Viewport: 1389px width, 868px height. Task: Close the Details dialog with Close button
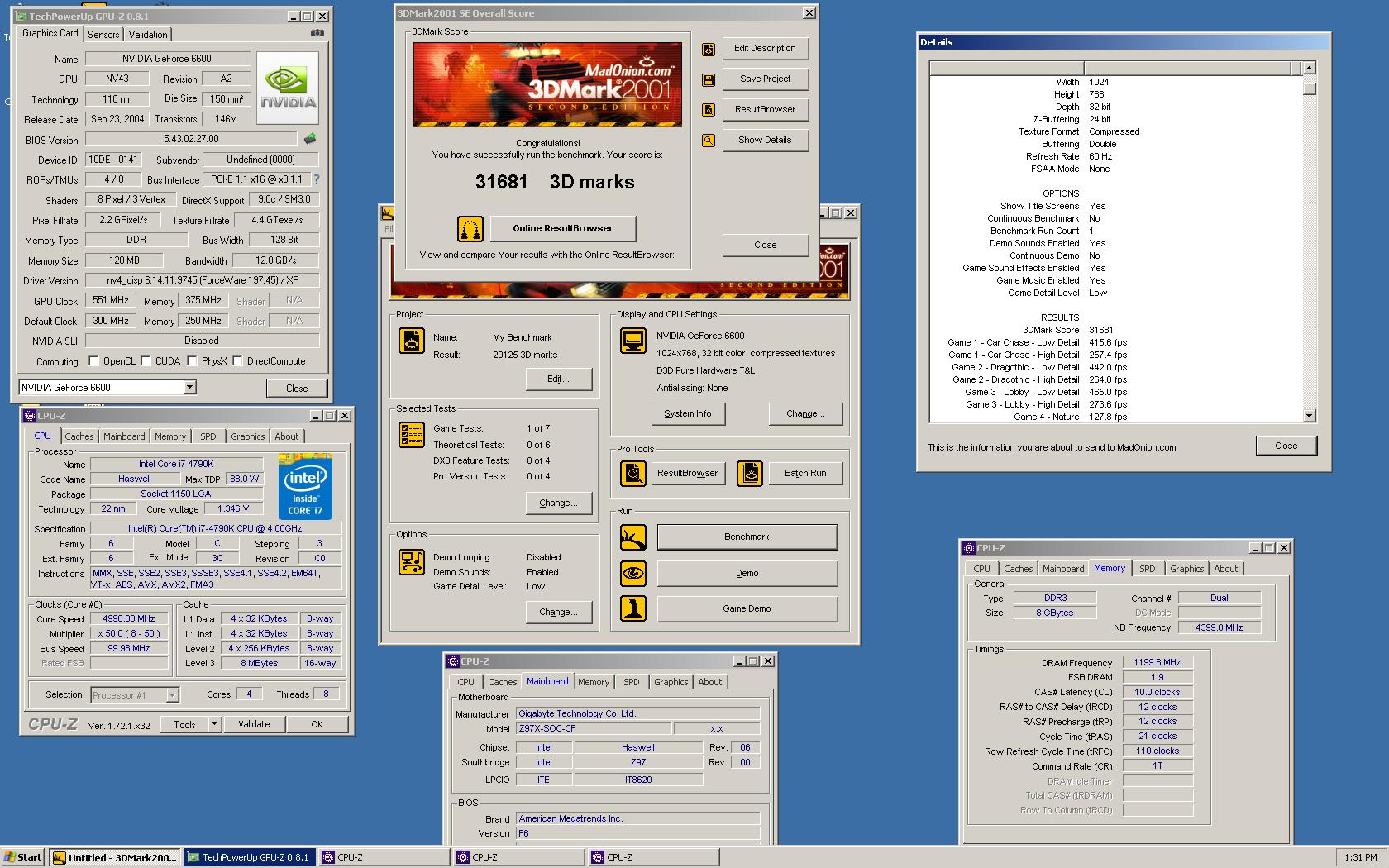1286,446
